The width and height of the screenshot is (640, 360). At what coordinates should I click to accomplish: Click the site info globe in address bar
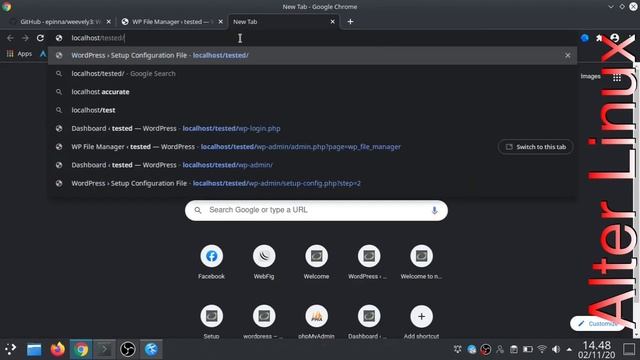[59, 38]
